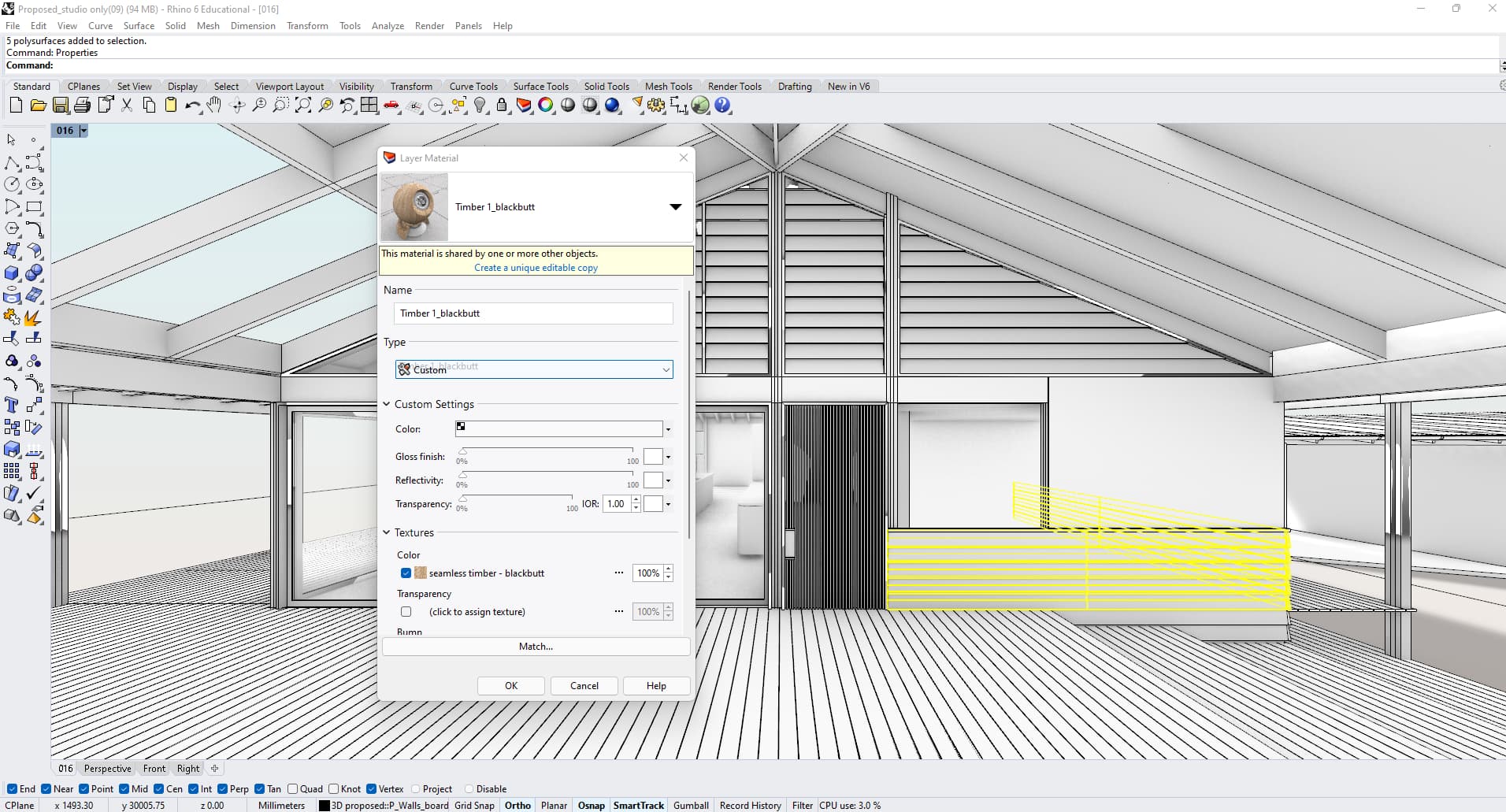The height and width of the screenshot is (812, 1506).
Task: Toggle the Perp osnap checkbox
Action: point(223,789)
